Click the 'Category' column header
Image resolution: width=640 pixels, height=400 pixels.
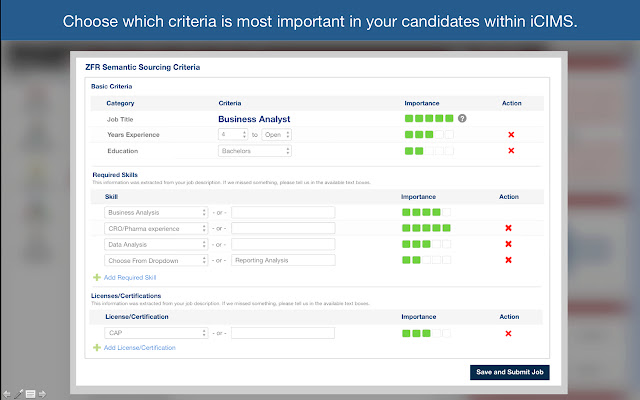120,103
